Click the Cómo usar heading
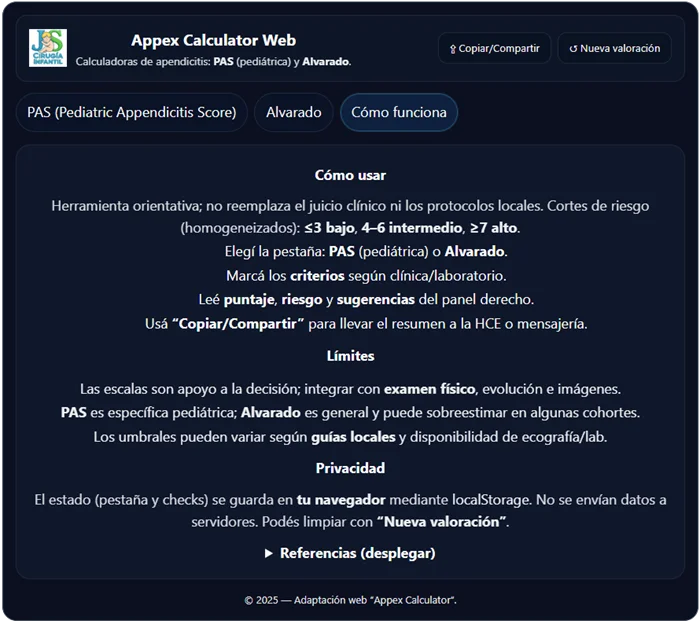This screenshot has width=700, height=624. click(350, 175)
